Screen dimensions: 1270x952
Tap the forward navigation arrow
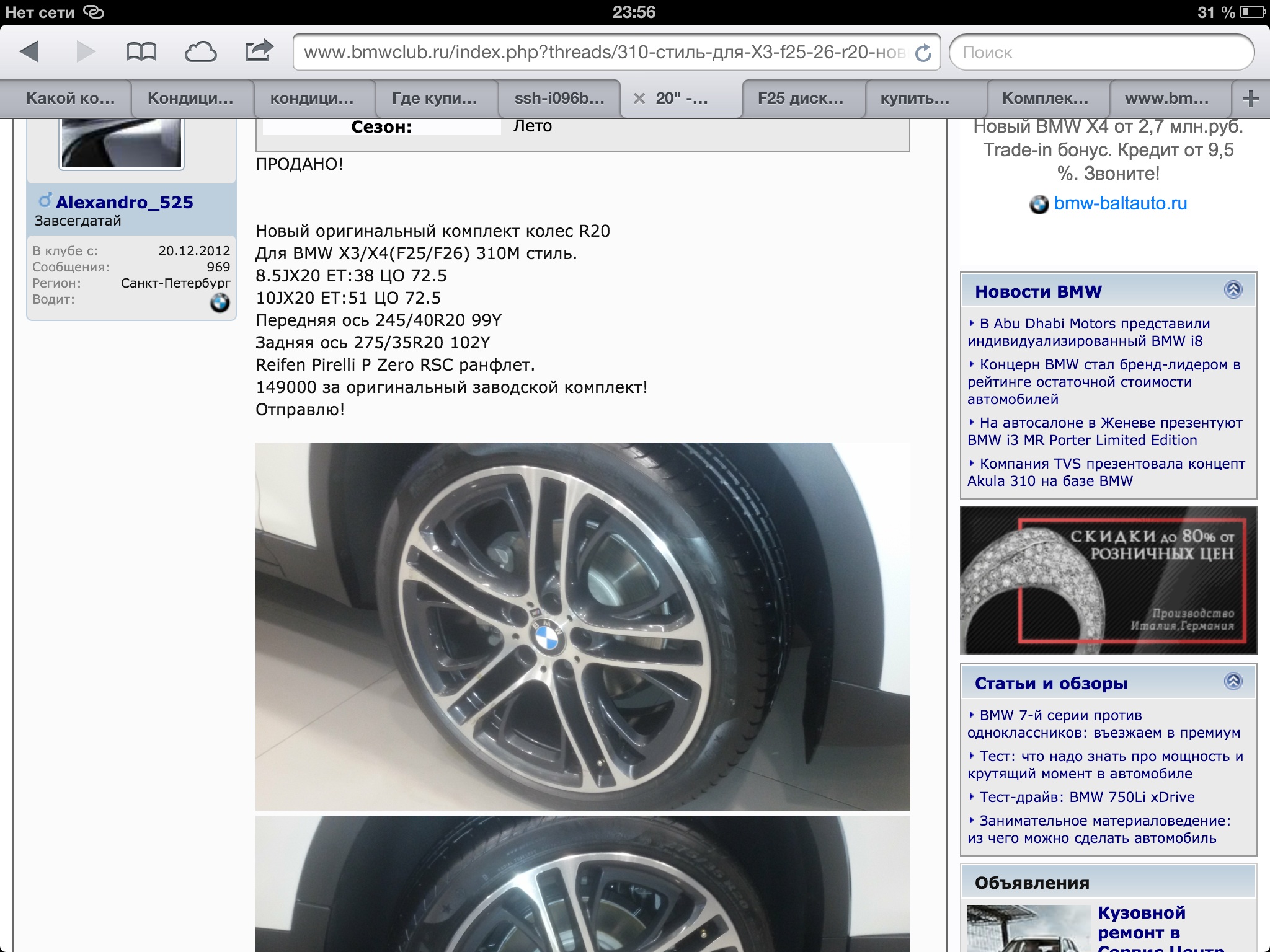[86, 51]
